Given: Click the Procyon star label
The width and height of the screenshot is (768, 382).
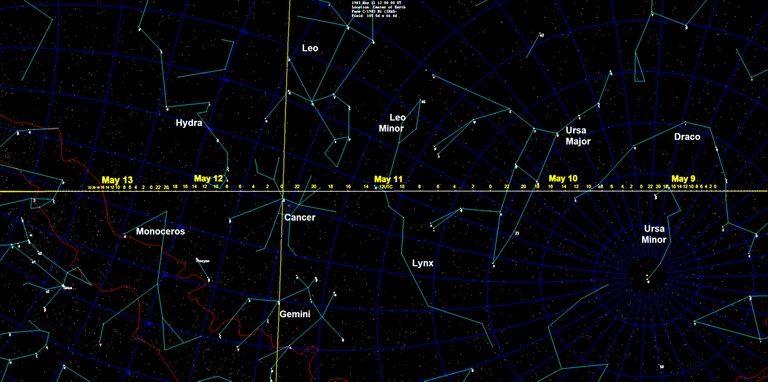Looking at the screenshot, I should click(x=203, y=261).
